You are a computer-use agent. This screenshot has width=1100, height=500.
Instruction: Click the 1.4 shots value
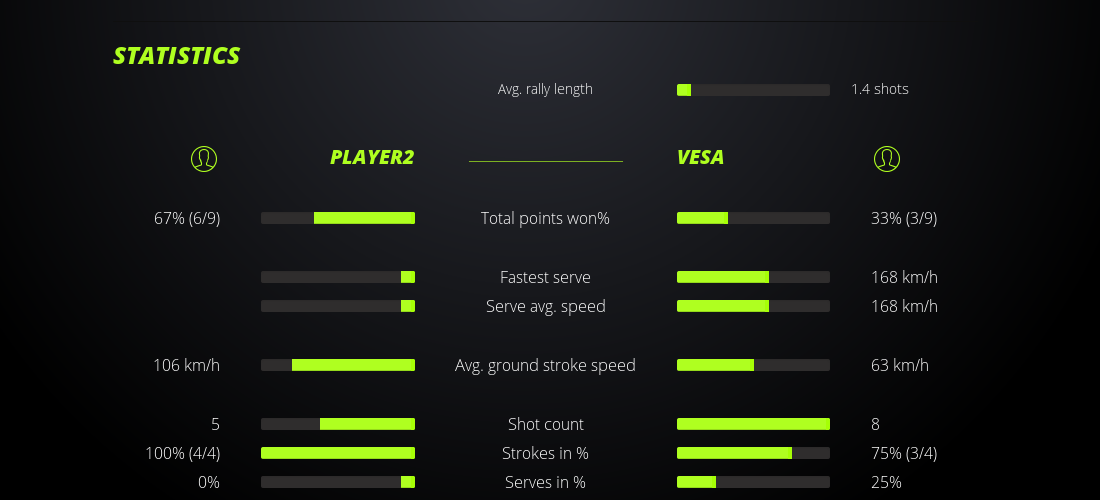point(880,89)
